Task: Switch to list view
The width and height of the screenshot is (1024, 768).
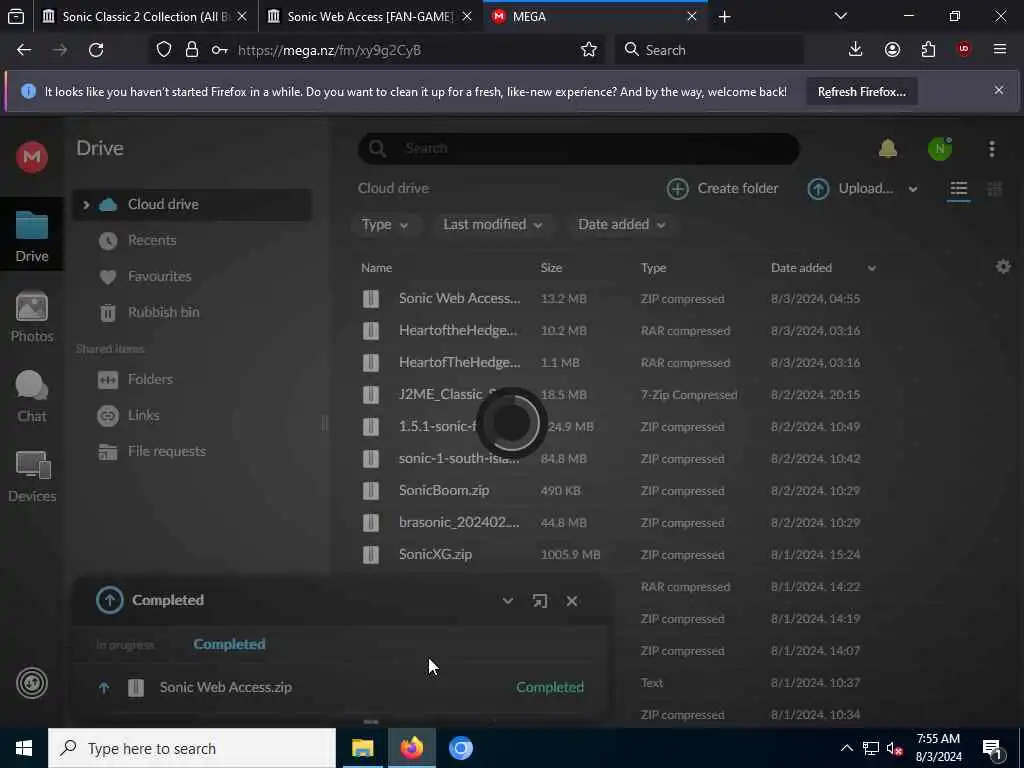Action: [958, 189]
